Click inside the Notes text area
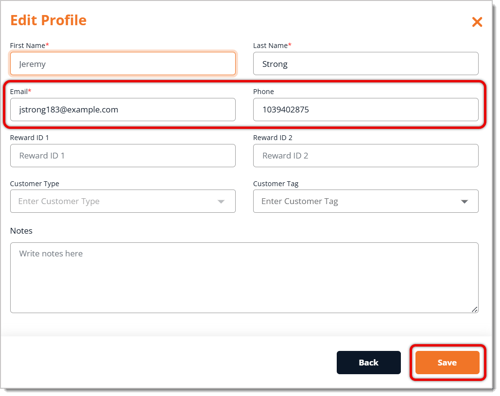The image size is (500, 396). (244, 277)
